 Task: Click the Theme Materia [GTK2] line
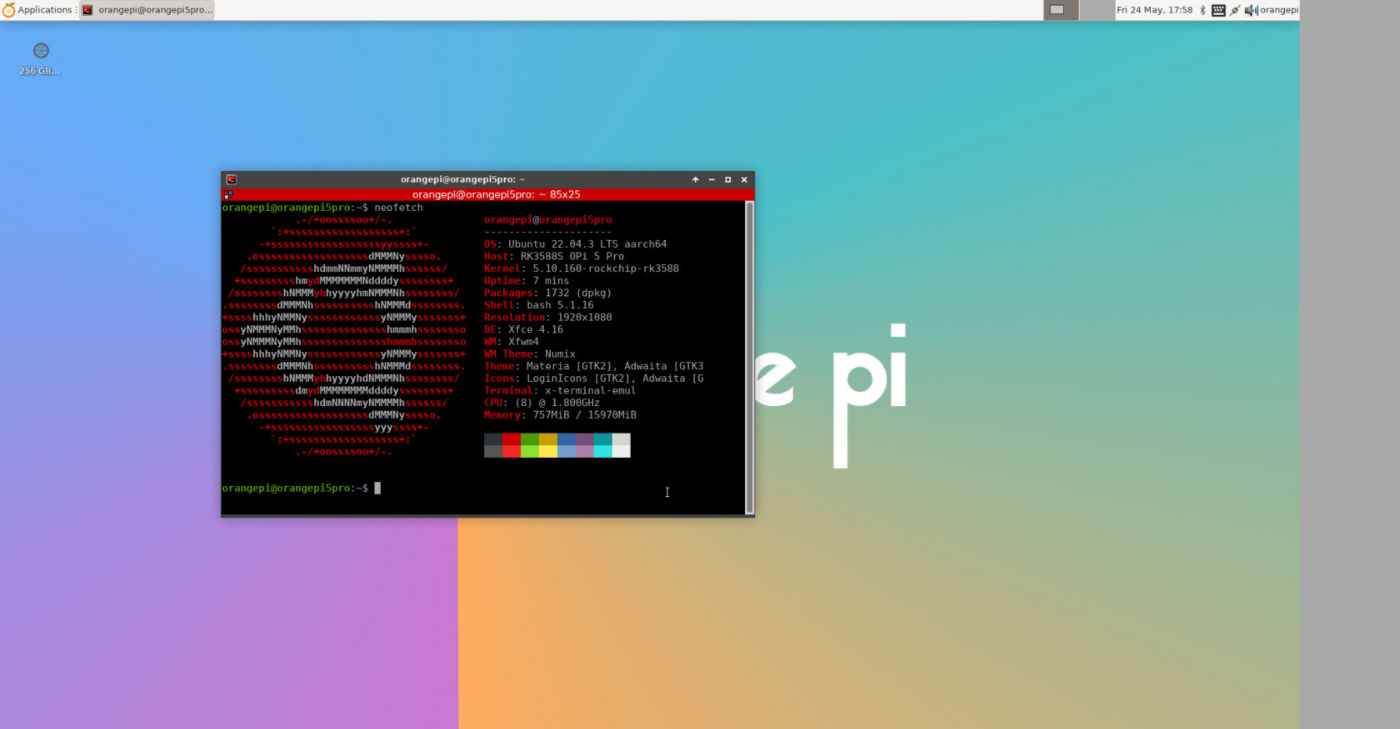(594, 366)
